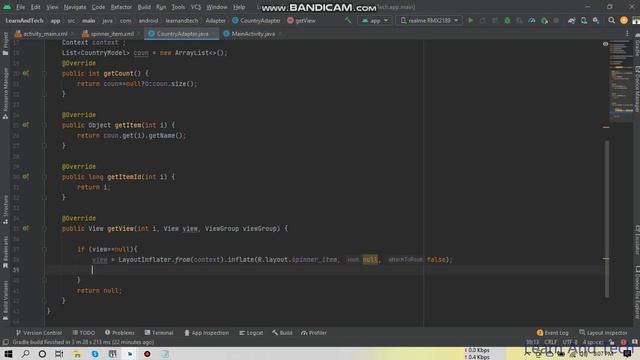Toggle the Device File Explorer panel
The height and width of the screenshot is (360, 640).
tap(636, 292)
